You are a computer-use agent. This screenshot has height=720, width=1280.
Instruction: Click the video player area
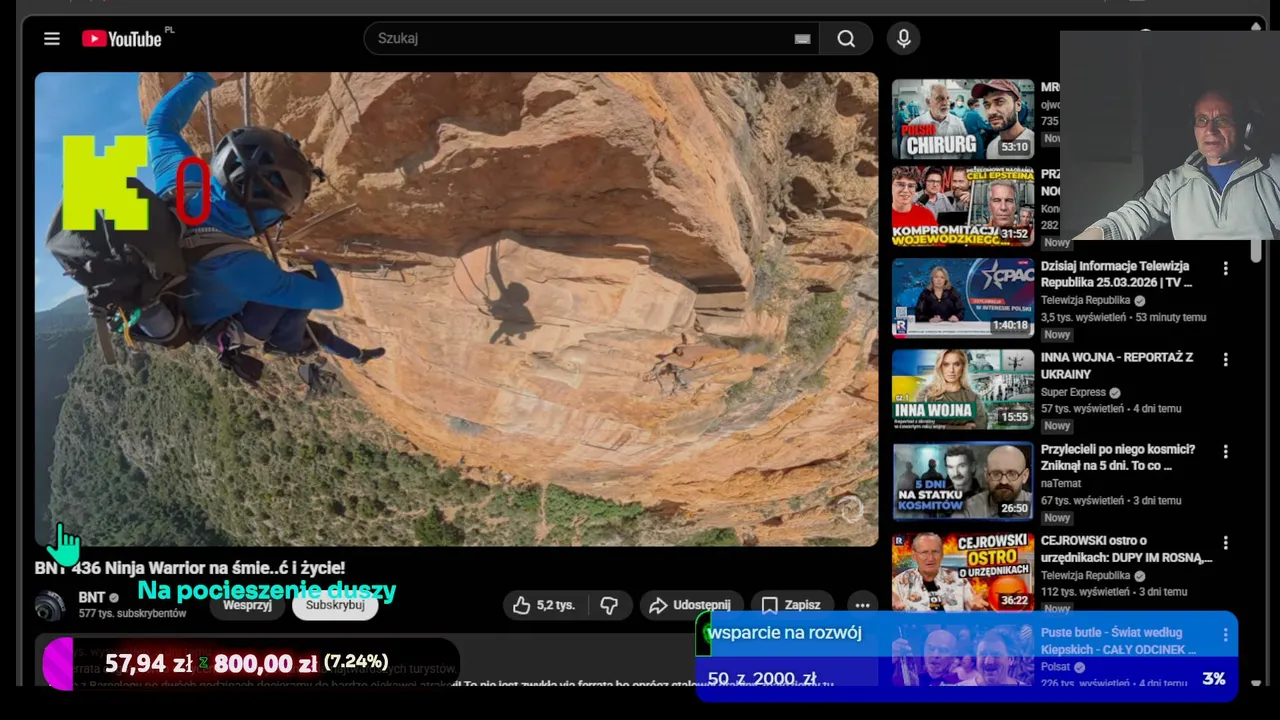click(456, 309)
